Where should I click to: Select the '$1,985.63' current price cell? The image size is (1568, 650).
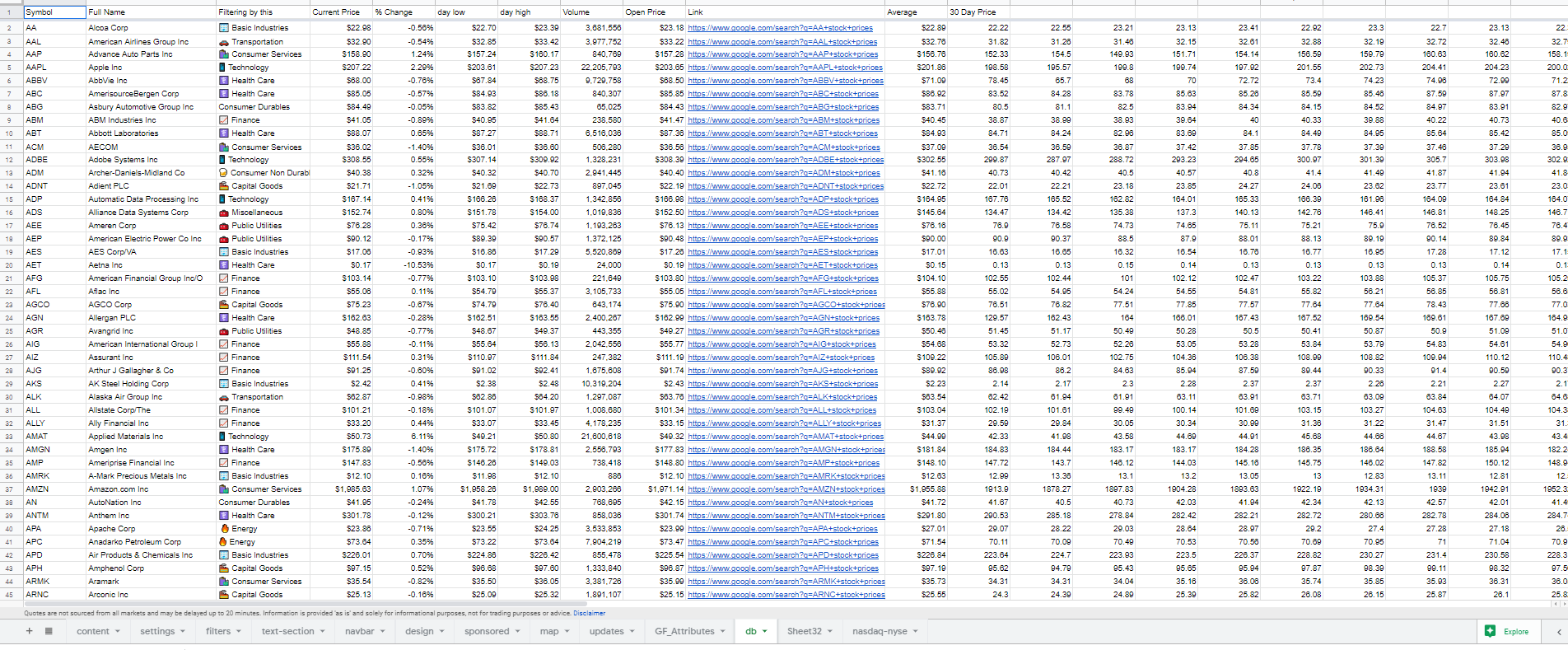pyautogui.click(x=341, y=489)
